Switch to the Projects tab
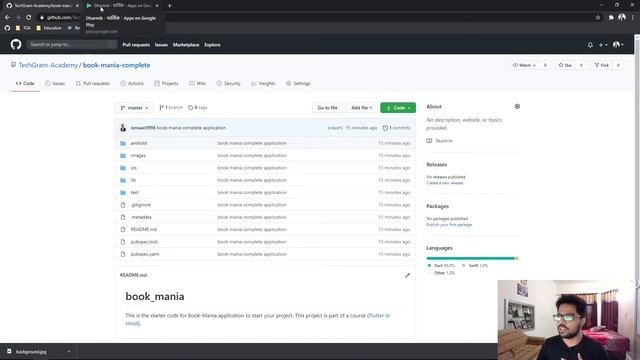The width and height of the screenshot is (640, 360). (x=166, y=83)
